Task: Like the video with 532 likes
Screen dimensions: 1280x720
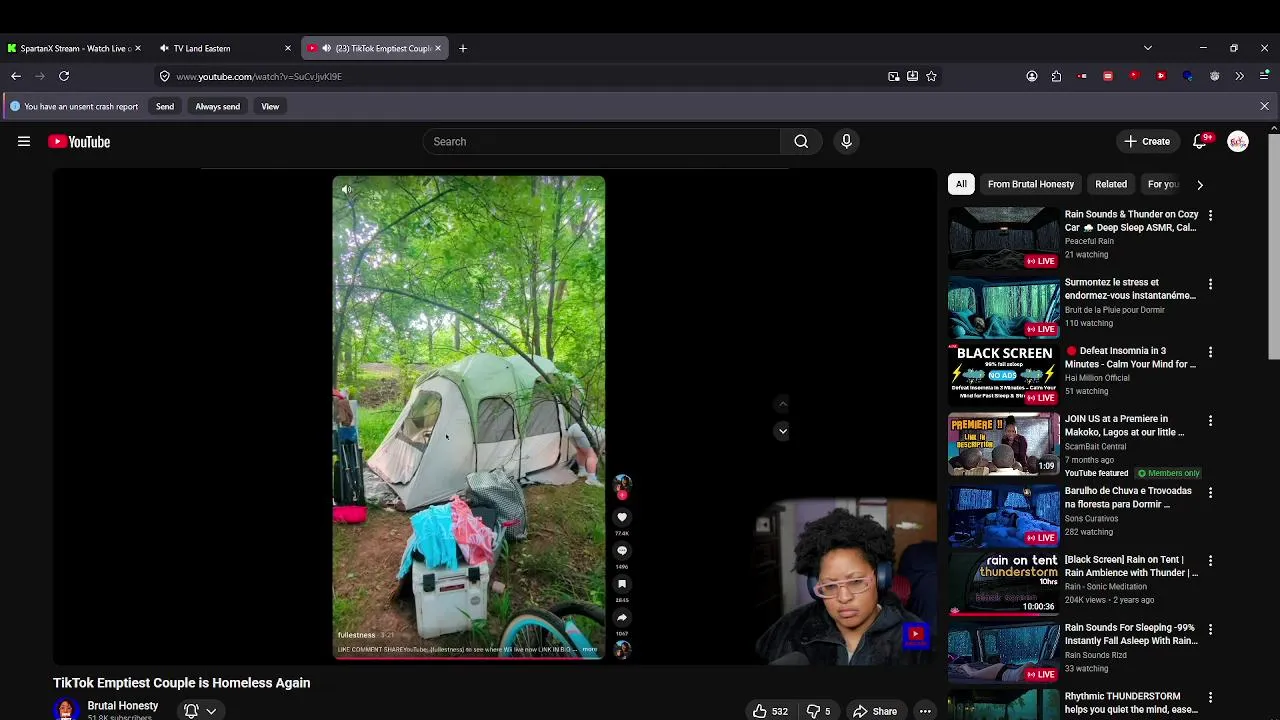Action: click(771, 711)
